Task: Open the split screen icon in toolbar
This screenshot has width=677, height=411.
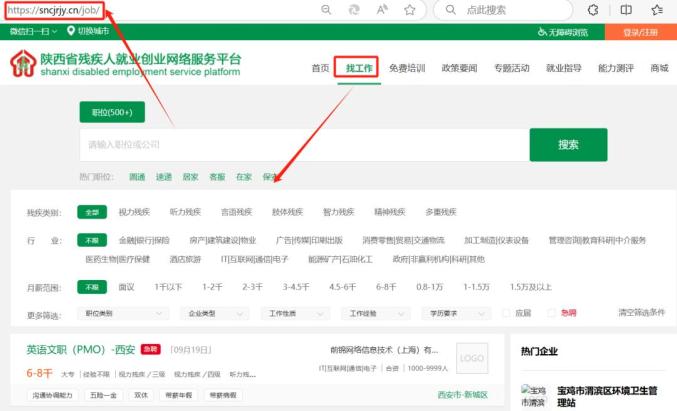Action: 626,9
